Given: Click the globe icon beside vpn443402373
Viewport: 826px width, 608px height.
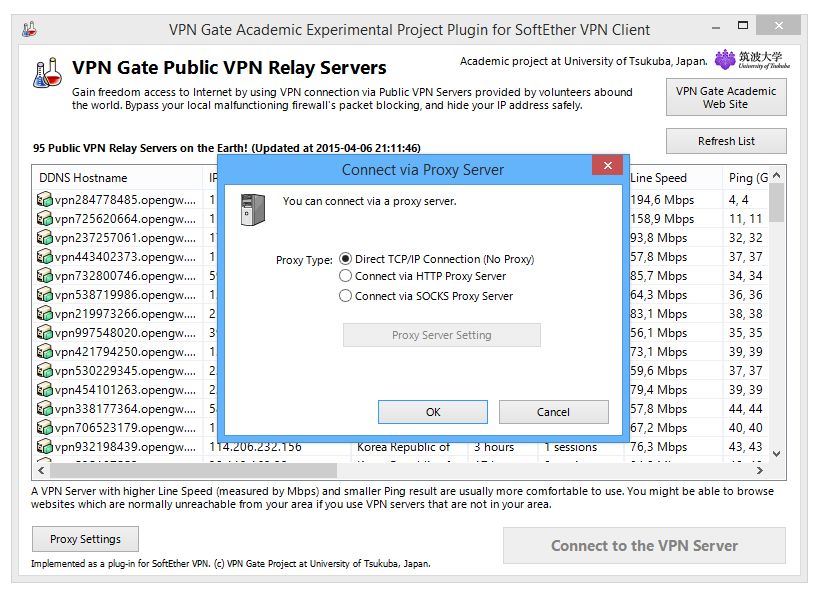Looking at the screenshot, I should click(x=45, y=256).
